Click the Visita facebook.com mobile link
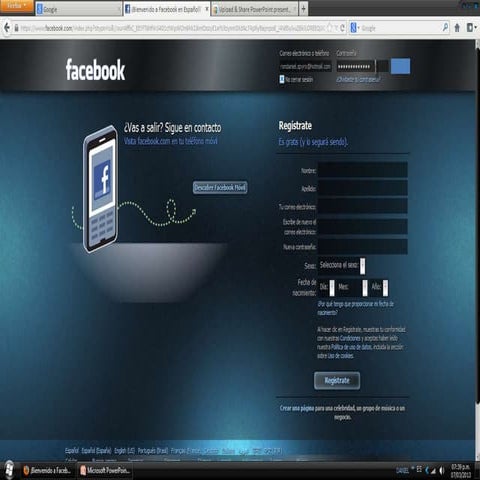Image resolution: width=480 pixels, height=480 pixels. (x=171, y=141)
